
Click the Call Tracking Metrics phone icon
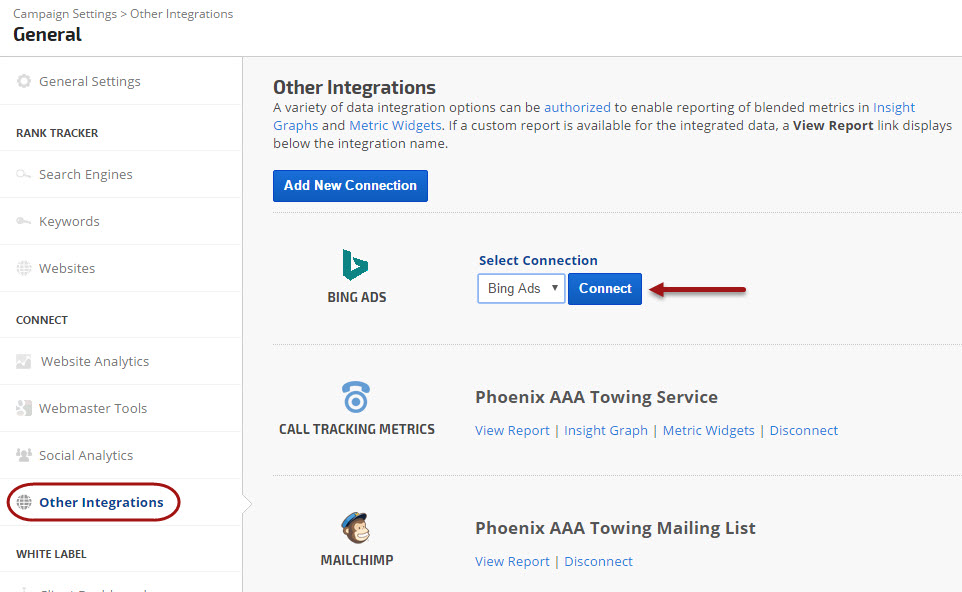tap(356, 397)
